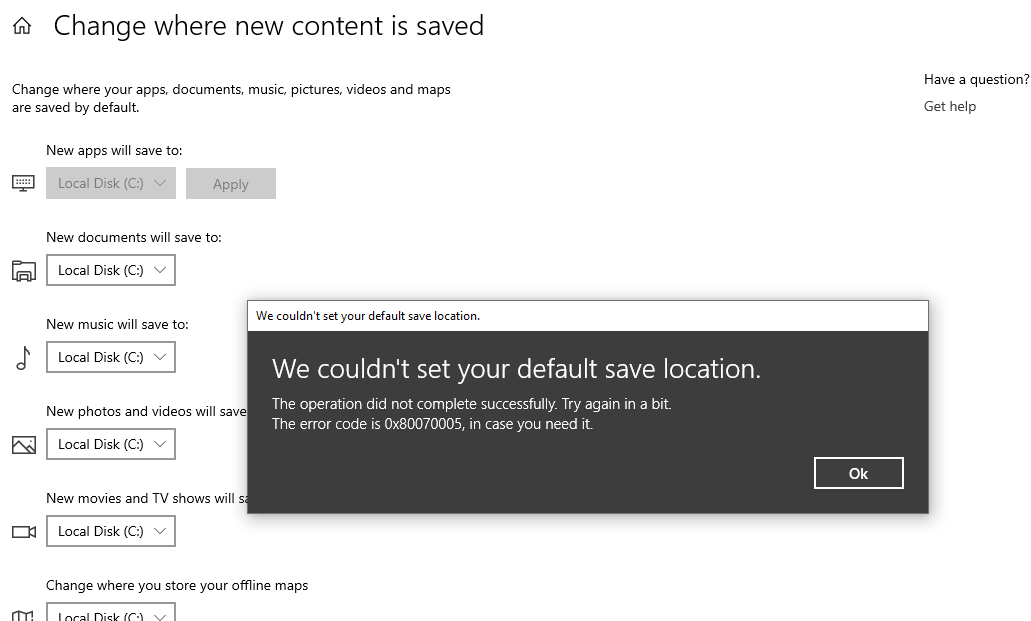
Task: Click the movies and TV camera icon
Action: click(22, 531)
